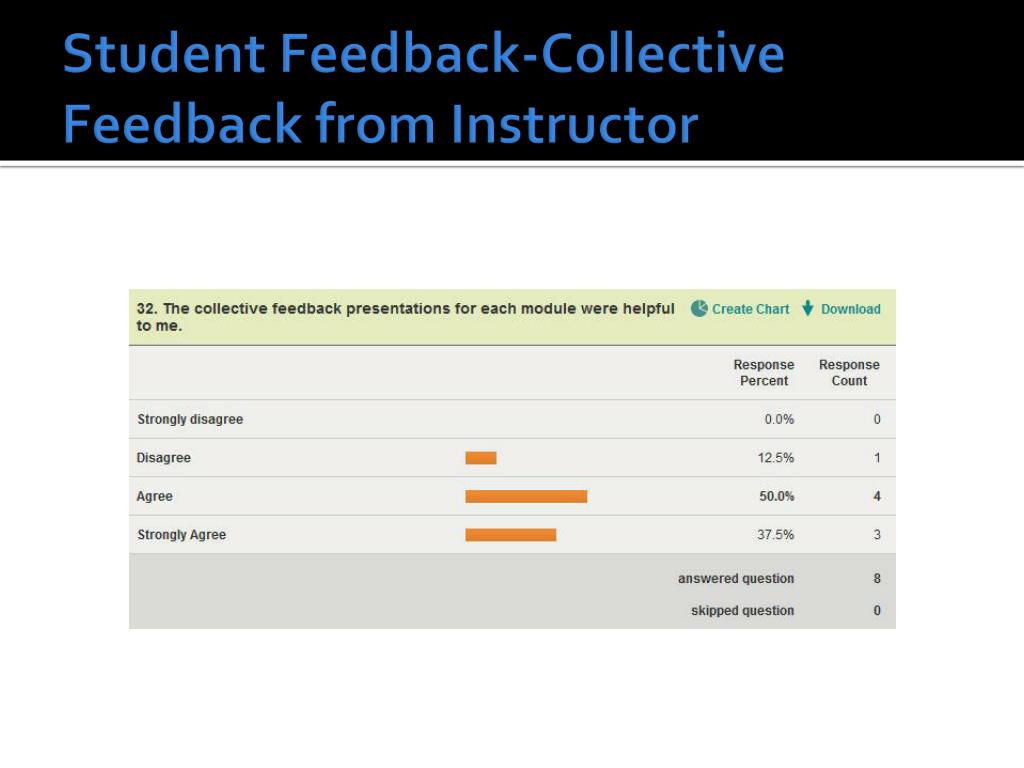Screen dimensions: 1024x768
Task: Select the Strongly disagree row label
Action: (190, 419)
